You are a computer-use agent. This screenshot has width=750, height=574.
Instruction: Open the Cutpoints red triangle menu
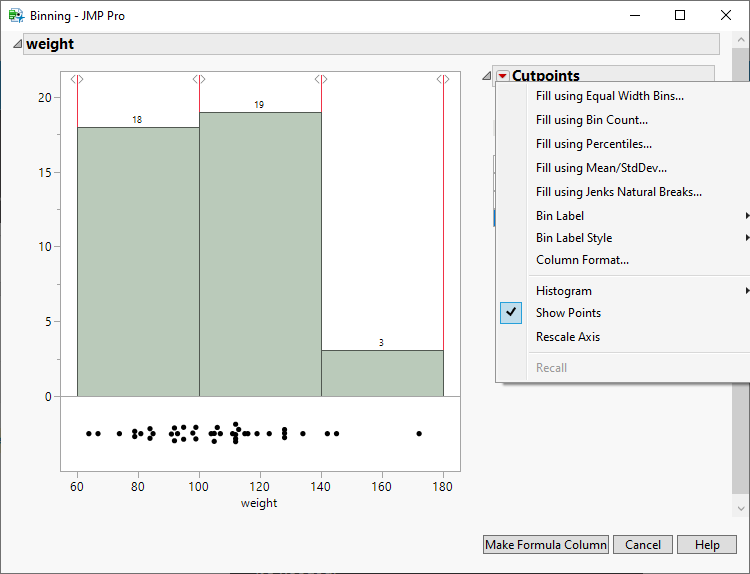tap(502, 76)
